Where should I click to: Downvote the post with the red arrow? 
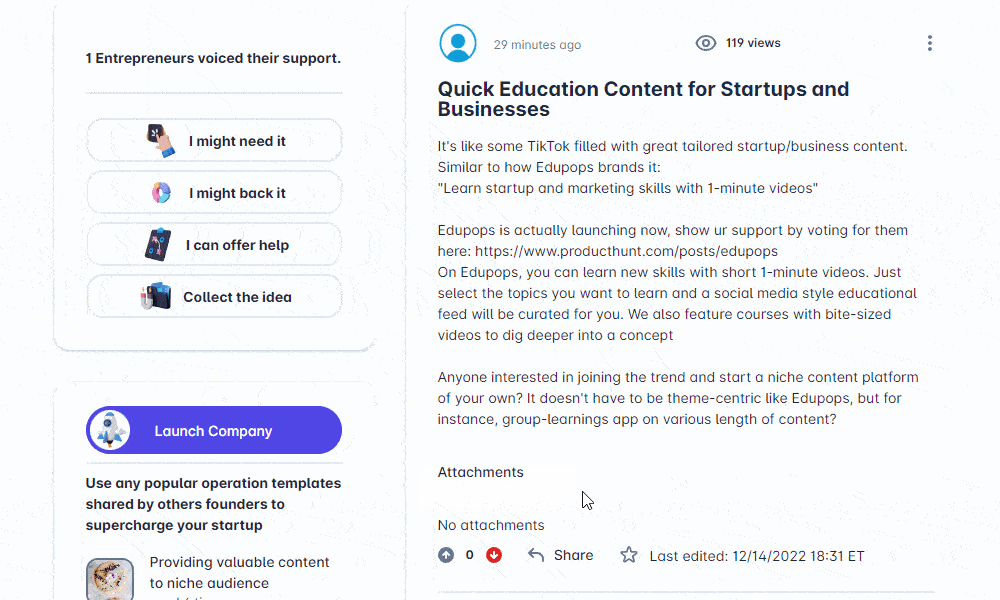pos(494,555)
